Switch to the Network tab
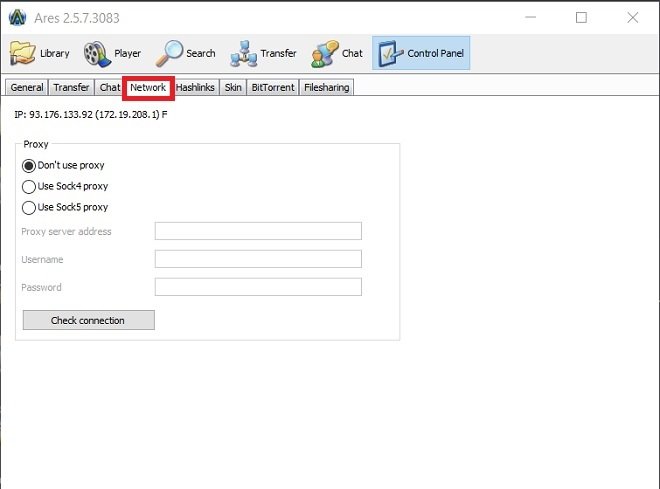This screenshot has width=660, height=489. (148, 88)
